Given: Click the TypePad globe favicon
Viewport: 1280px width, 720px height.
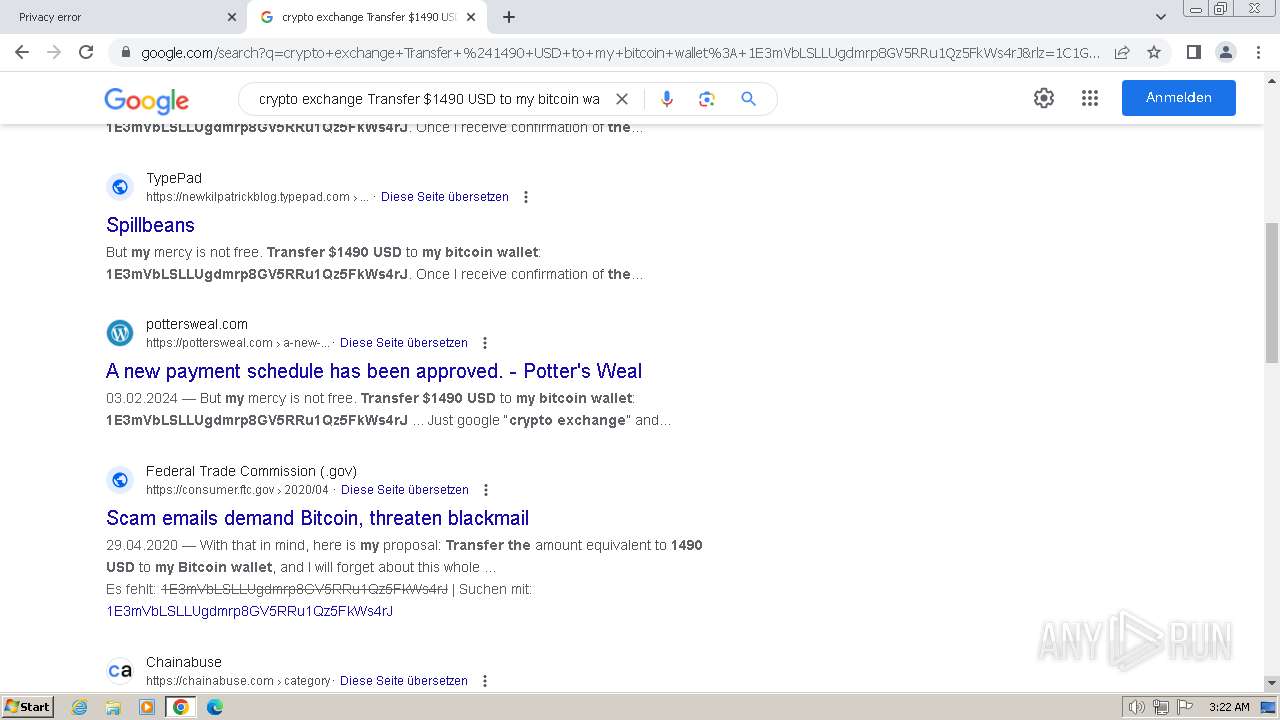Looking at the screenshot, I should pyautogui.click(x=120, y=187).
